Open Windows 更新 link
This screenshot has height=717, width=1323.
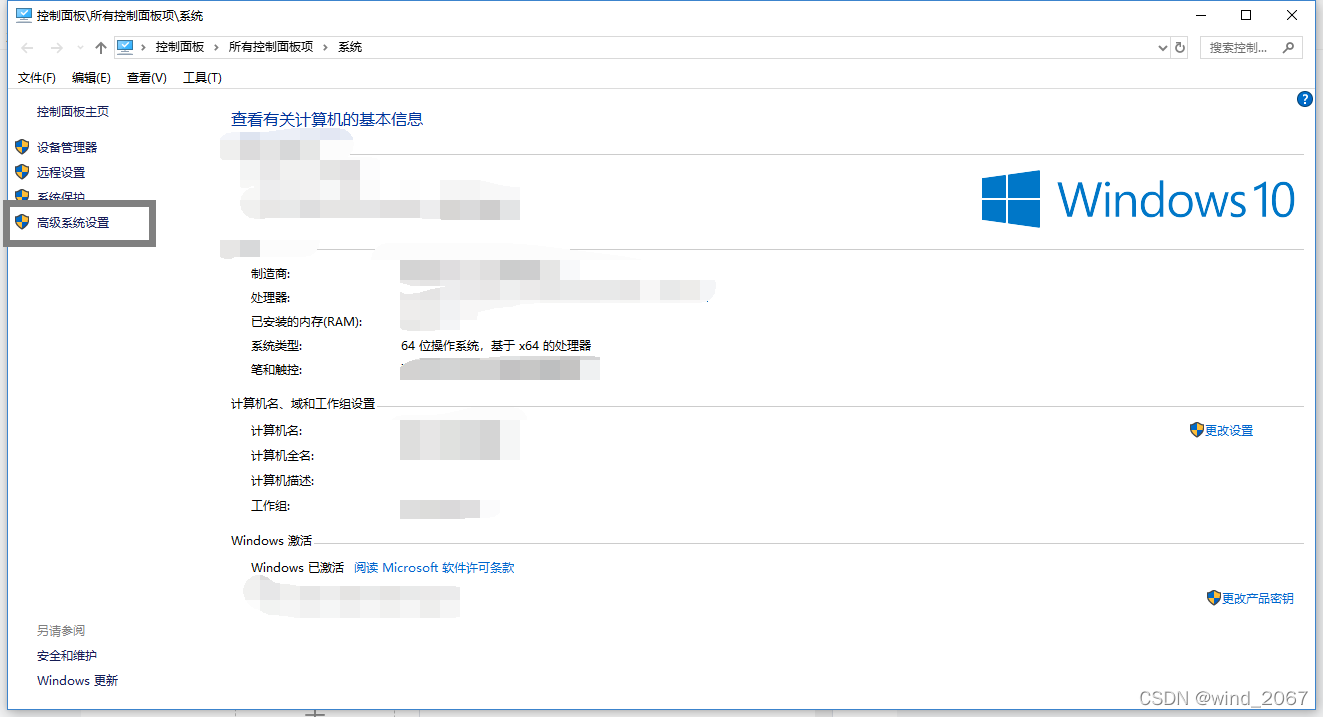77,681
